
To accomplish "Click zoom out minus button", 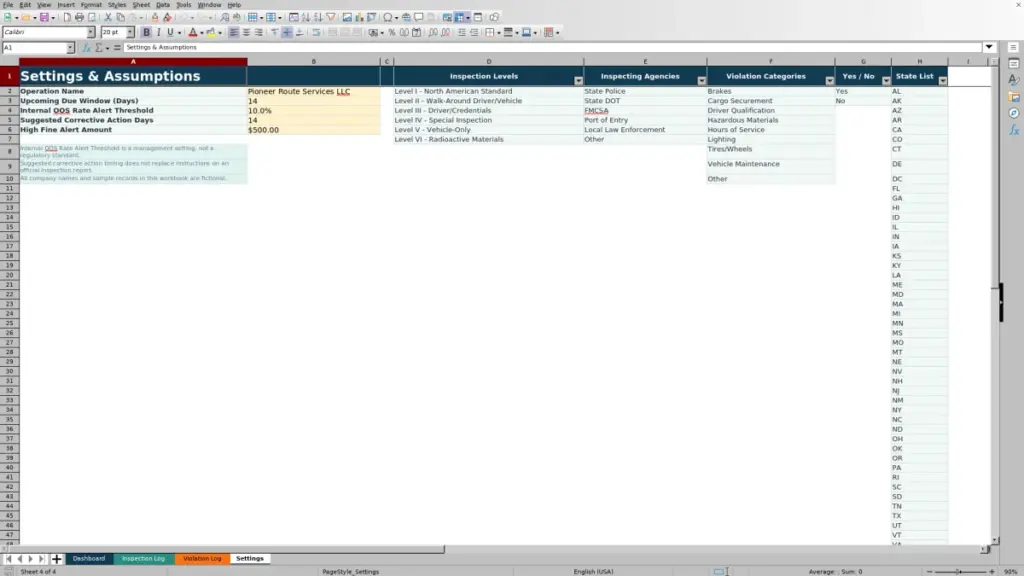I will pos(929,572).
